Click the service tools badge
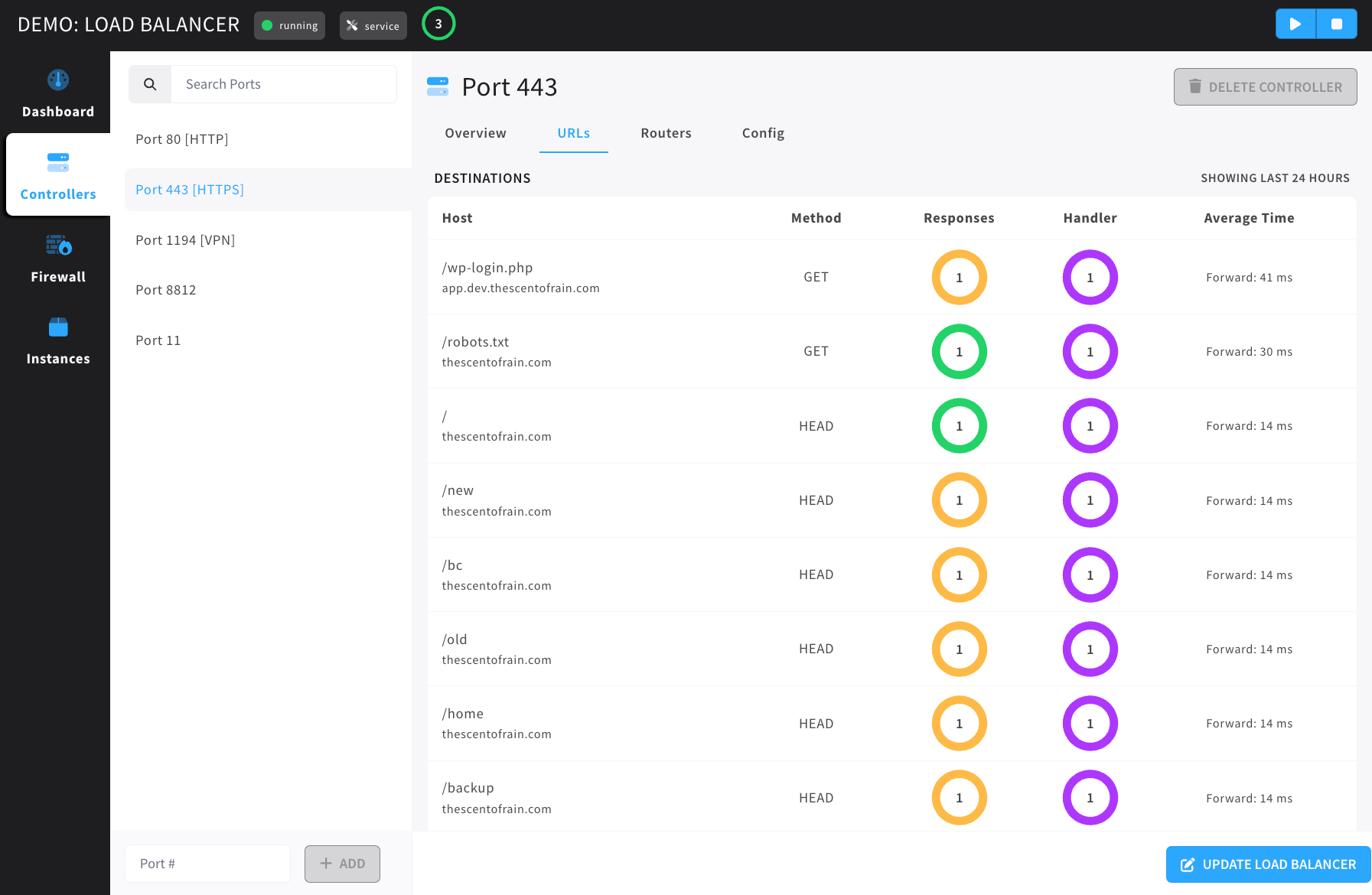 tap(373, 25)
